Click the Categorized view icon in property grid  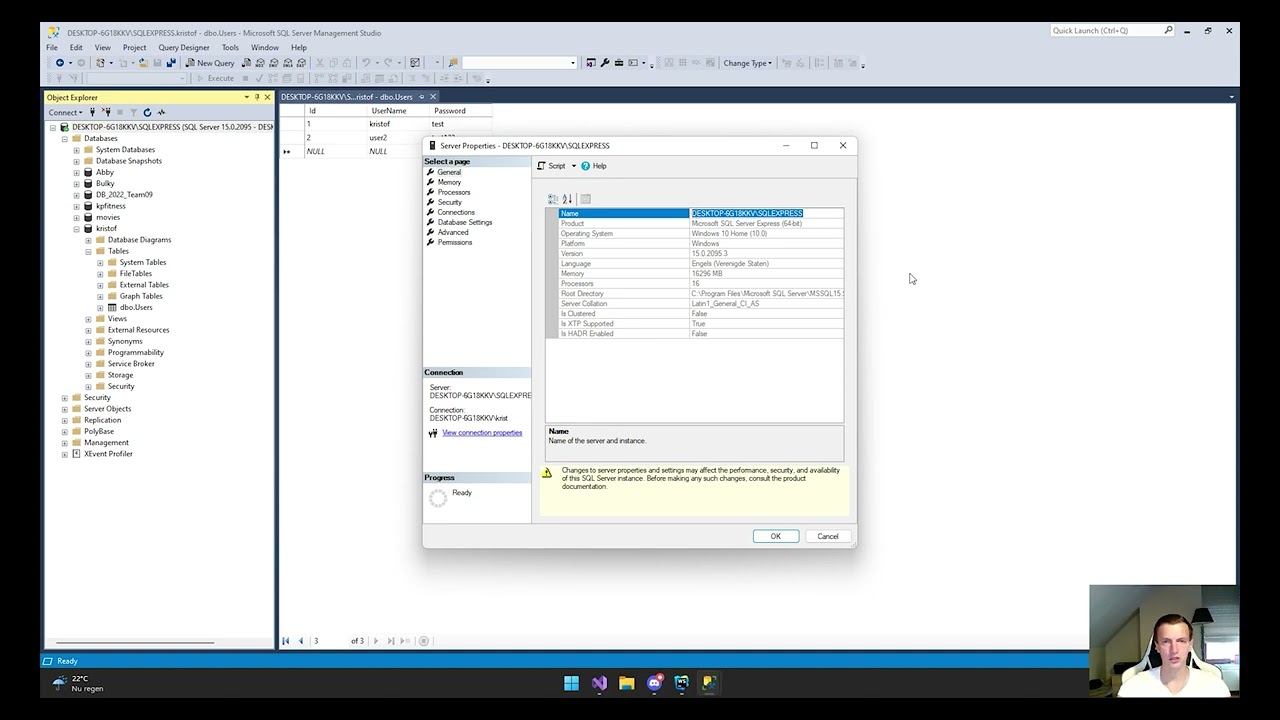tap(553, 199)
